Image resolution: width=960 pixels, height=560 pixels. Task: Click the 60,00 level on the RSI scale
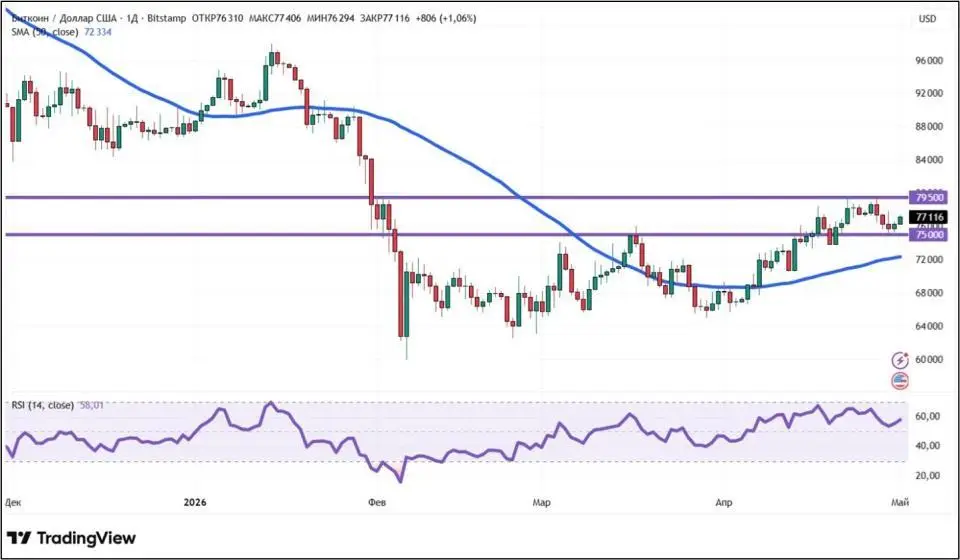pyautogui.click(x=929, y=416)
